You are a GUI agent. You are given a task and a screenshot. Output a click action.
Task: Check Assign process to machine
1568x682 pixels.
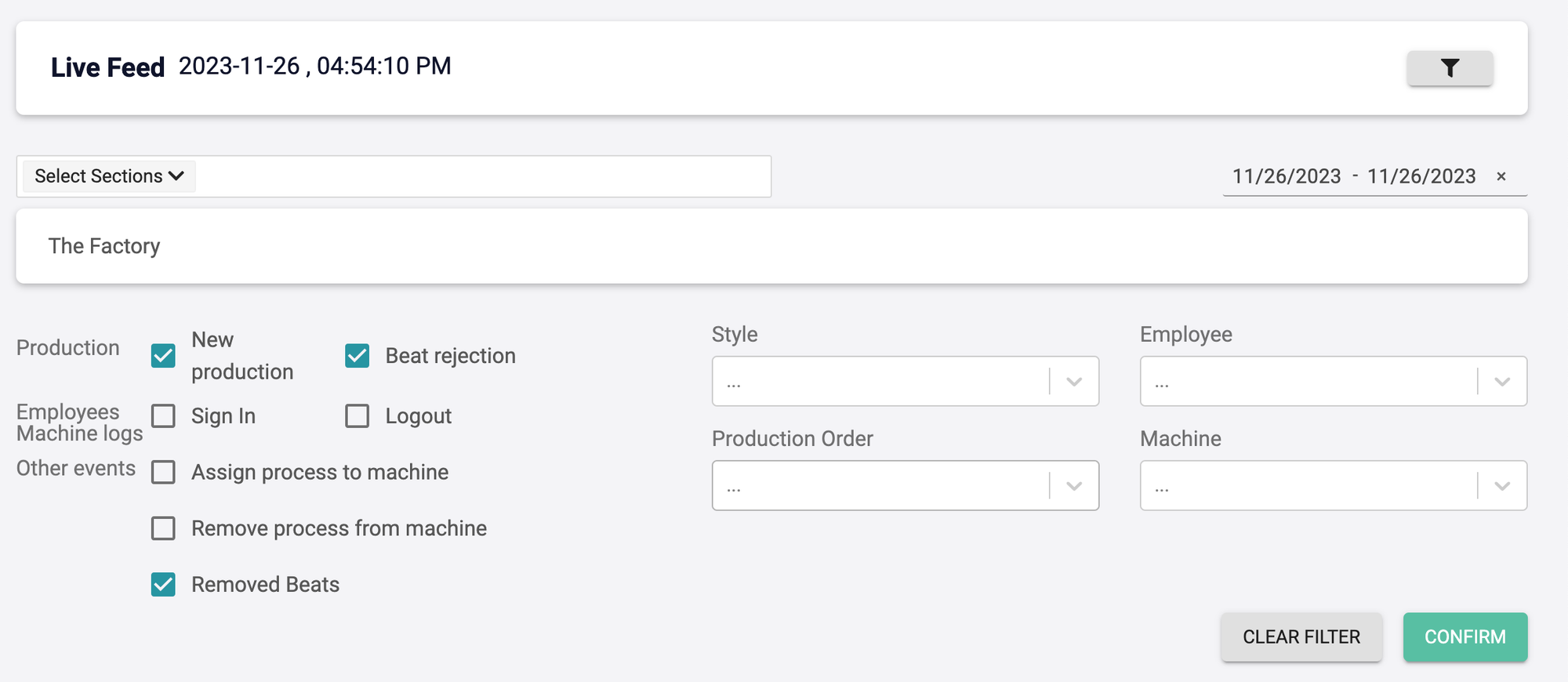(x=163, y=473)
